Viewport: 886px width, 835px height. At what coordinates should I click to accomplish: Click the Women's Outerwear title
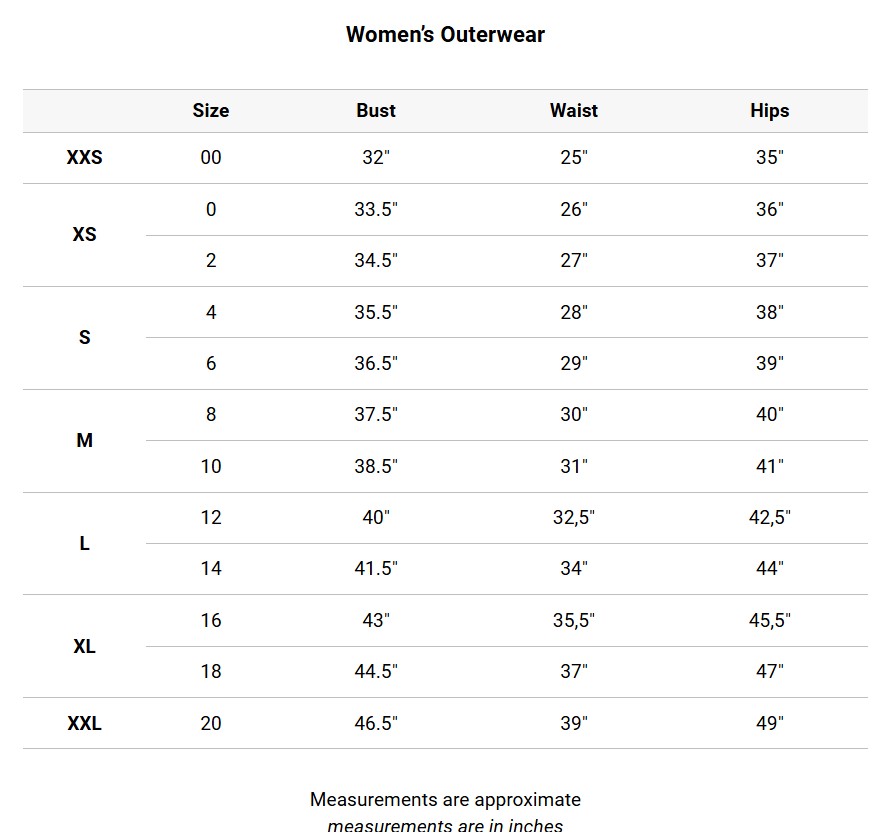tap(445, 35)
